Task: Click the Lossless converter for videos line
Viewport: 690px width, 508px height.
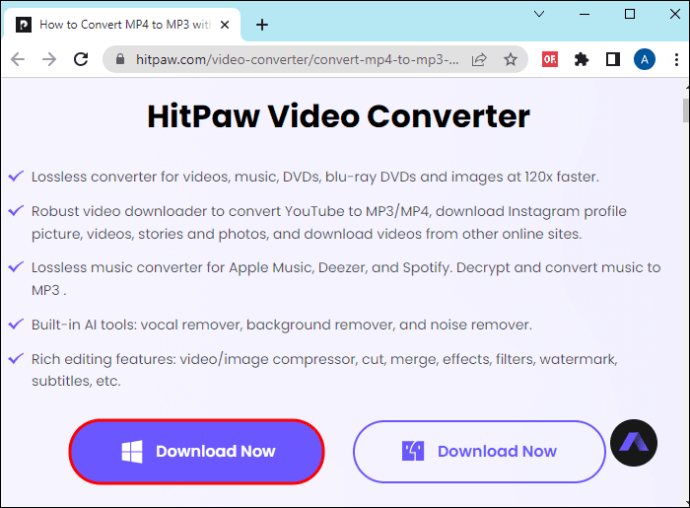Action: pos(315,177)
